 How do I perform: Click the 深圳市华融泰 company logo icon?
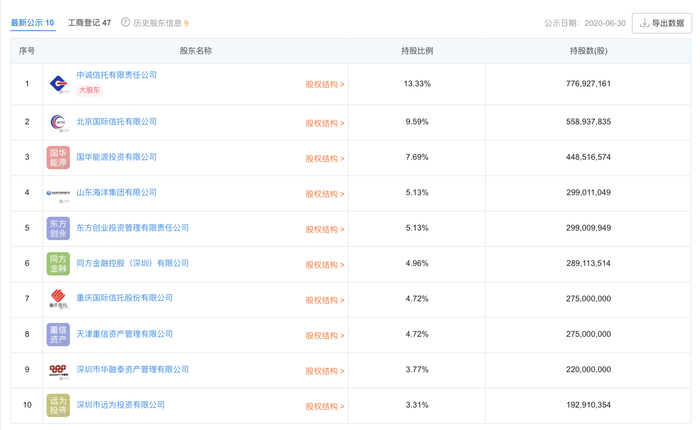[58, 370]
